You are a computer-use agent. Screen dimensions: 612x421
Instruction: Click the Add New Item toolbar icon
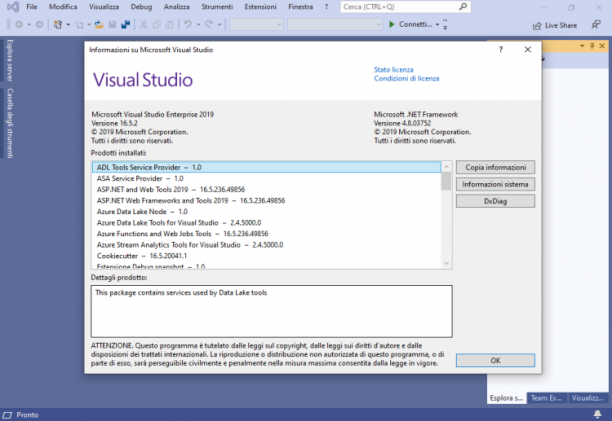80,25
